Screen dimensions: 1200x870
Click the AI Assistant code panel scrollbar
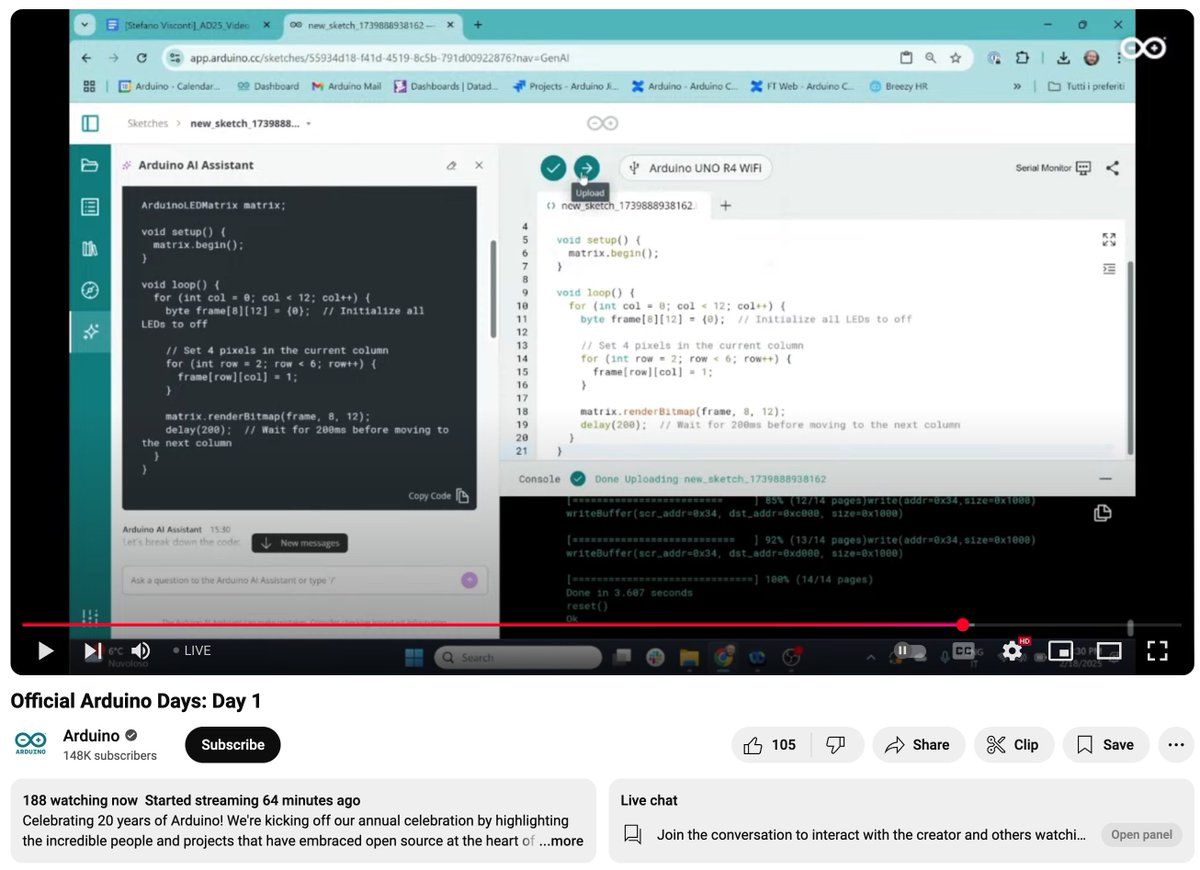493,290
